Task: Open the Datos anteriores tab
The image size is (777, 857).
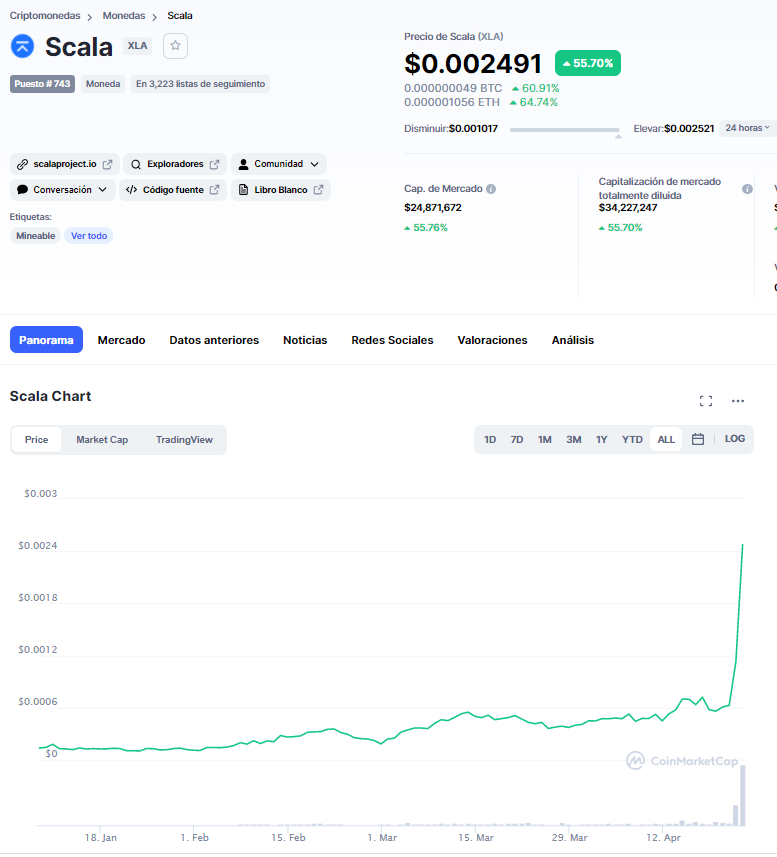Action: click(x=214, y=340)
